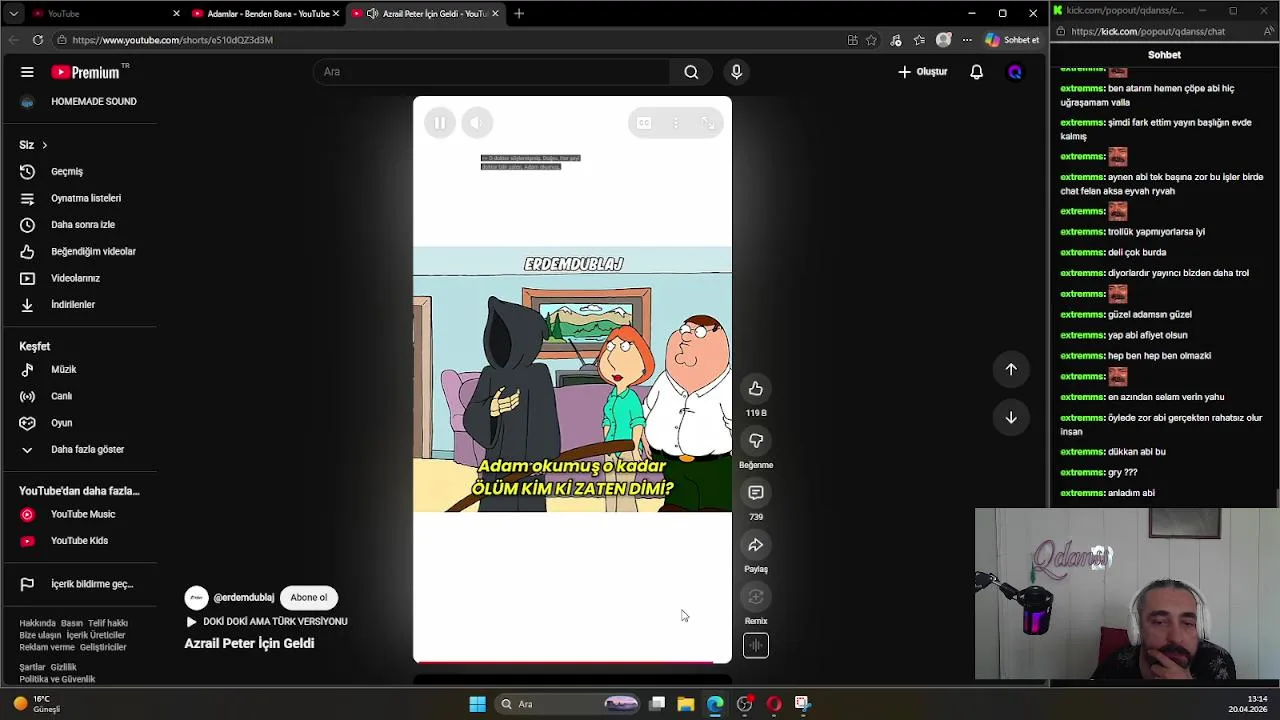Open the account avatar menu

1015,72
